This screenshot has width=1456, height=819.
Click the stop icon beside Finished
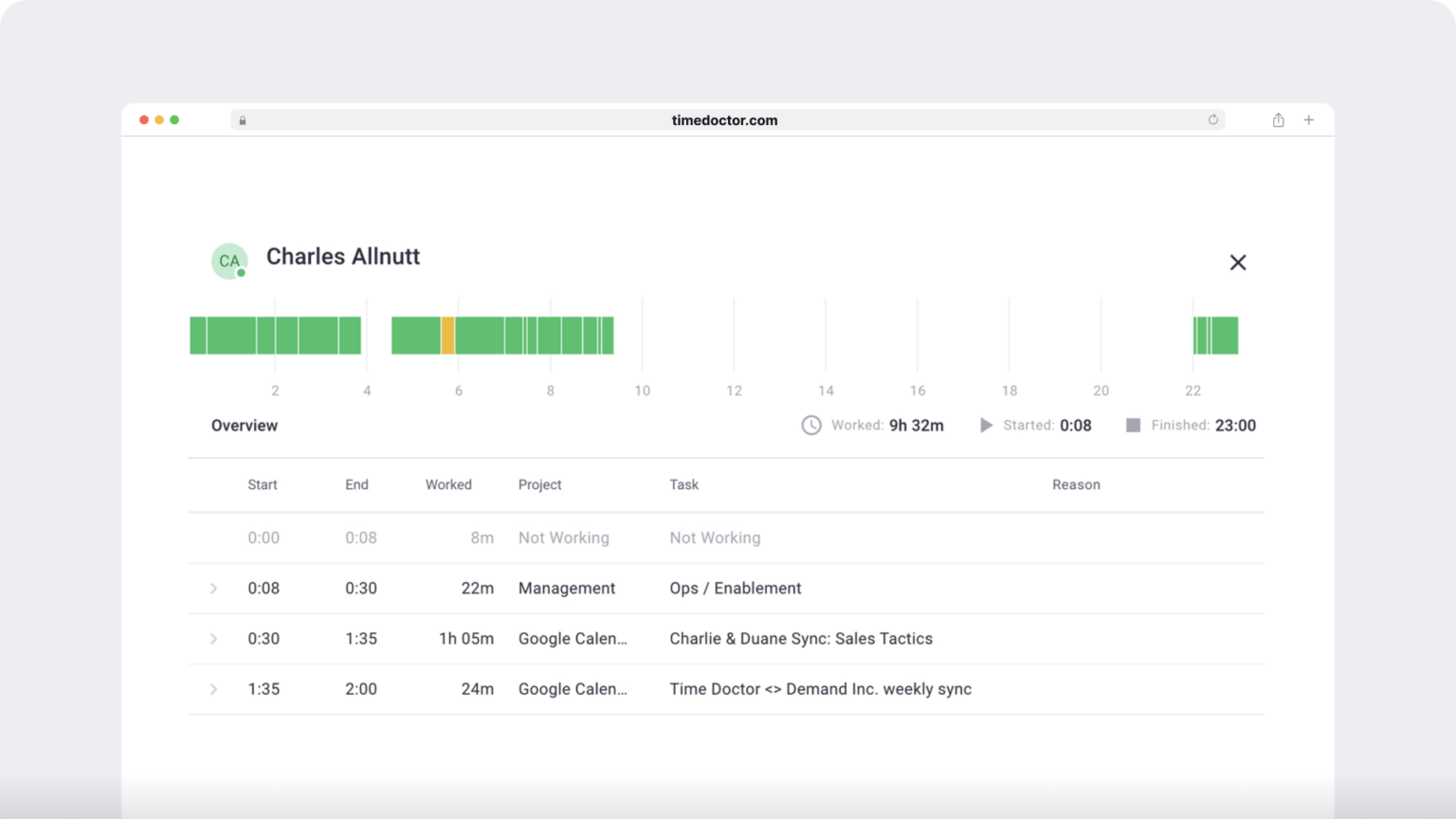[1133, 426]
